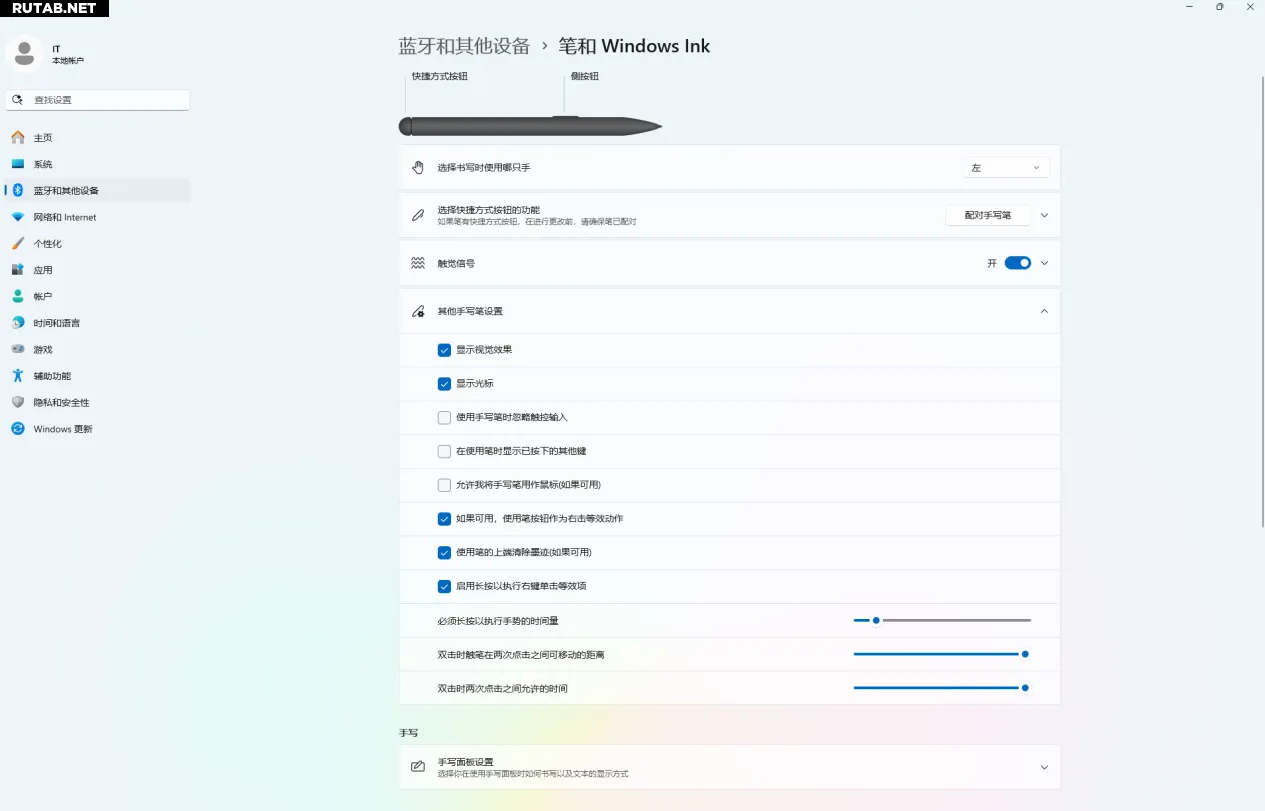Click the 网络和 Internet Wi-Fi icon
Image resolution: width=1265 pixels, height=811 pixels.
point(18,217)
